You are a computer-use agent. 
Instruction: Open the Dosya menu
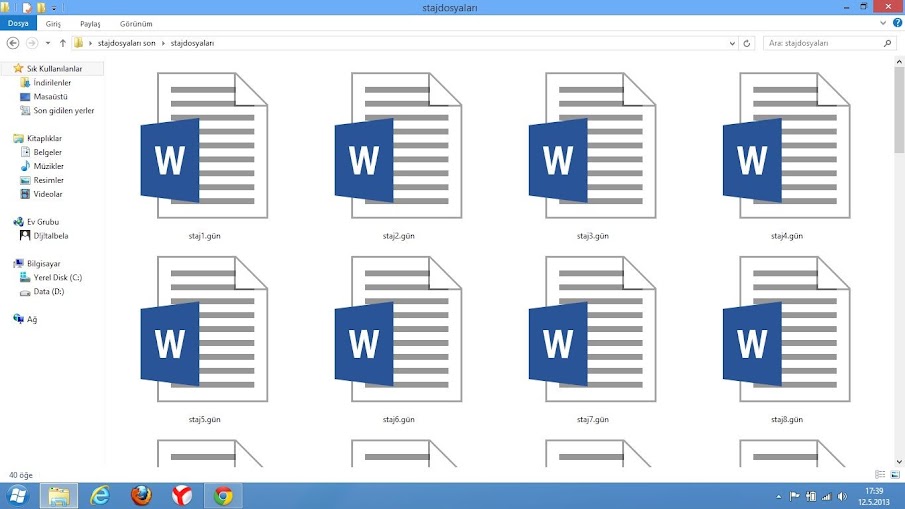[x=18, y=23]
